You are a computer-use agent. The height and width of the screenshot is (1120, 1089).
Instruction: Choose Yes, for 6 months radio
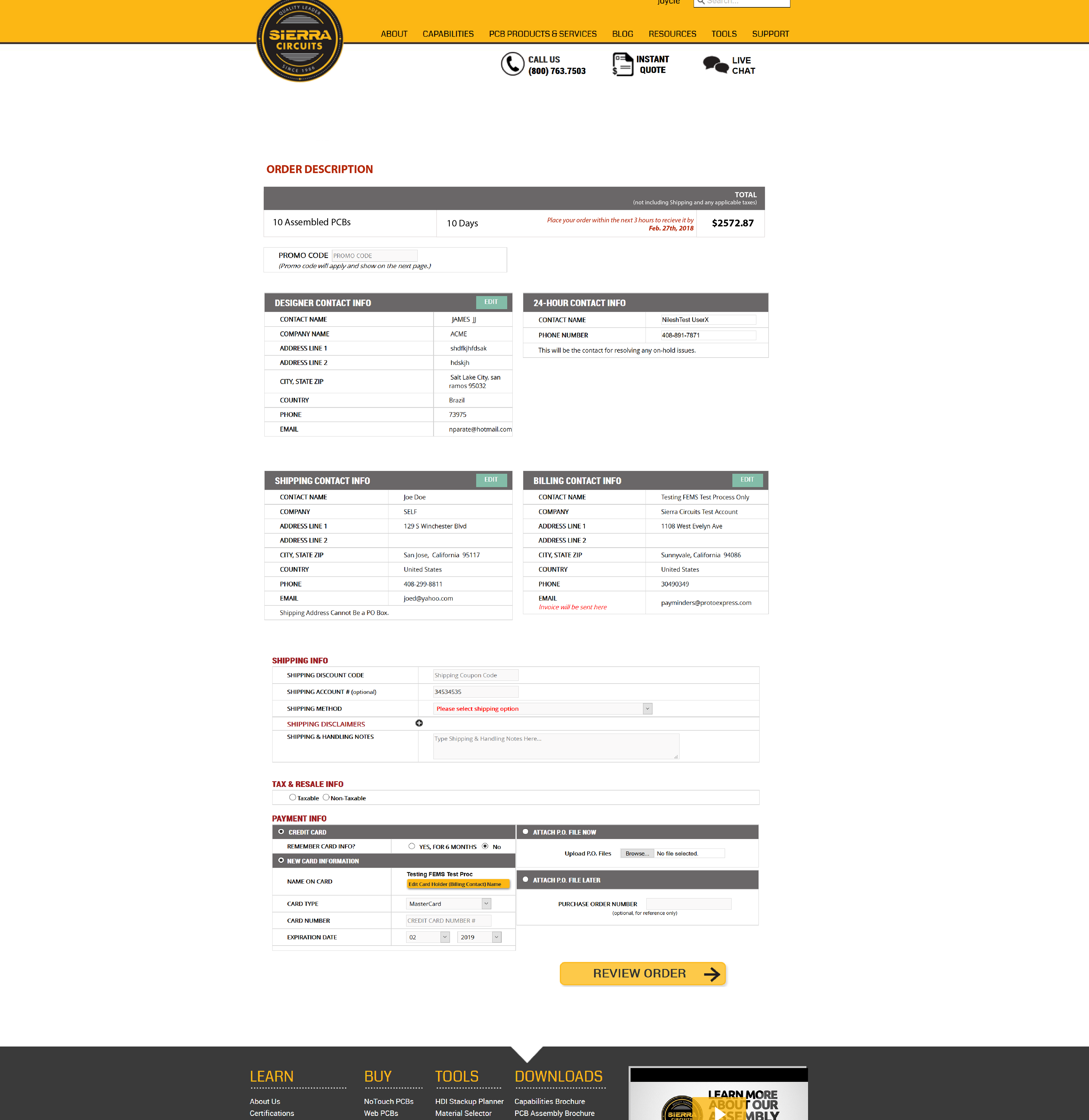[412, 846]
